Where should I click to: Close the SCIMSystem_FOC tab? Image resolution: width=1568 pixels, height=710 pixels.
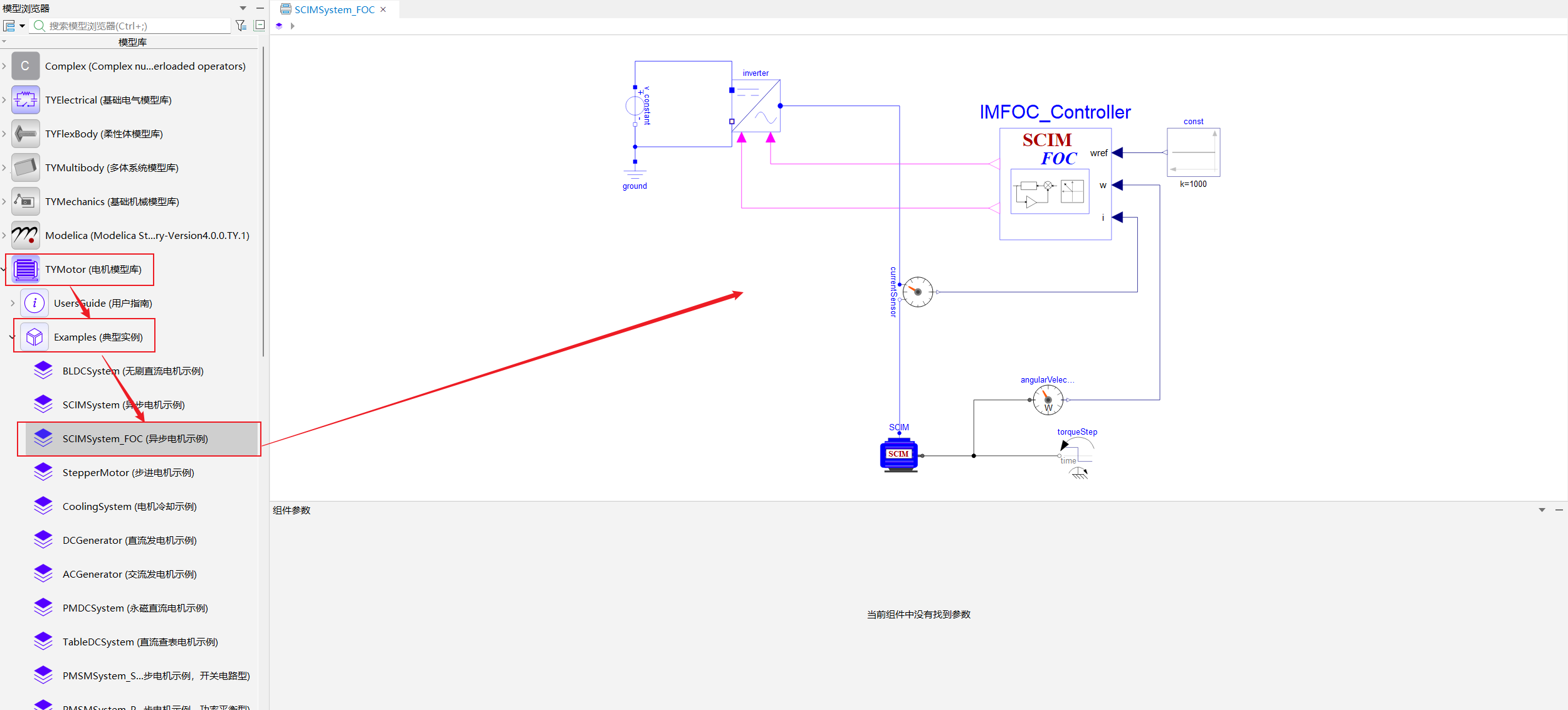click(383, 9)
